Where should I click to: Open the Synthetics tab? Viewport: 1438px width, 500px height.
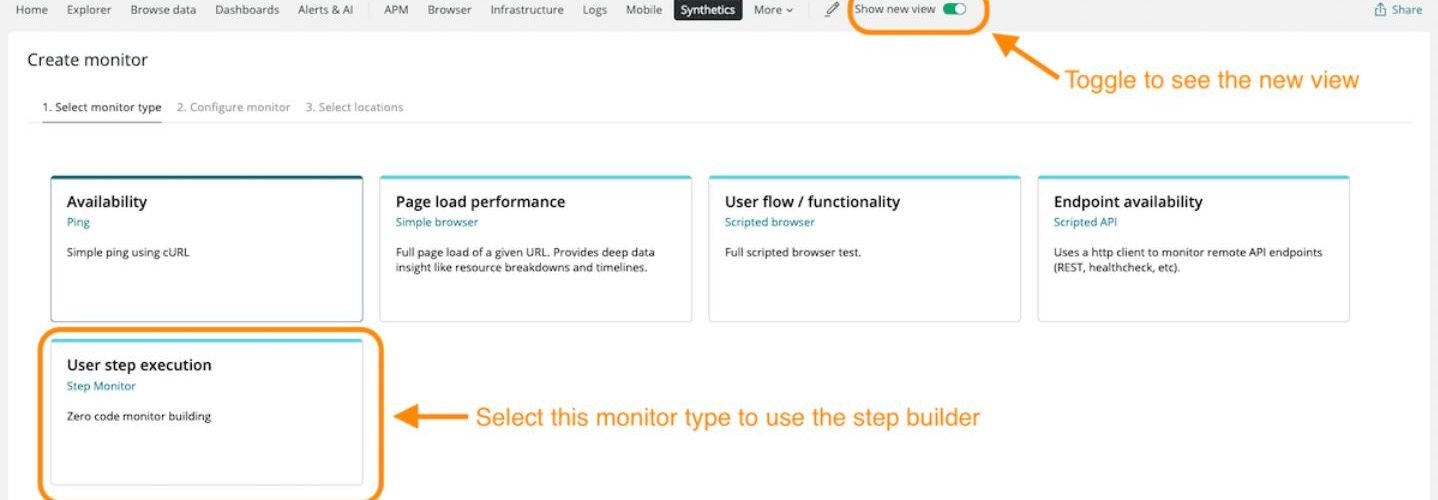point(708,10)
